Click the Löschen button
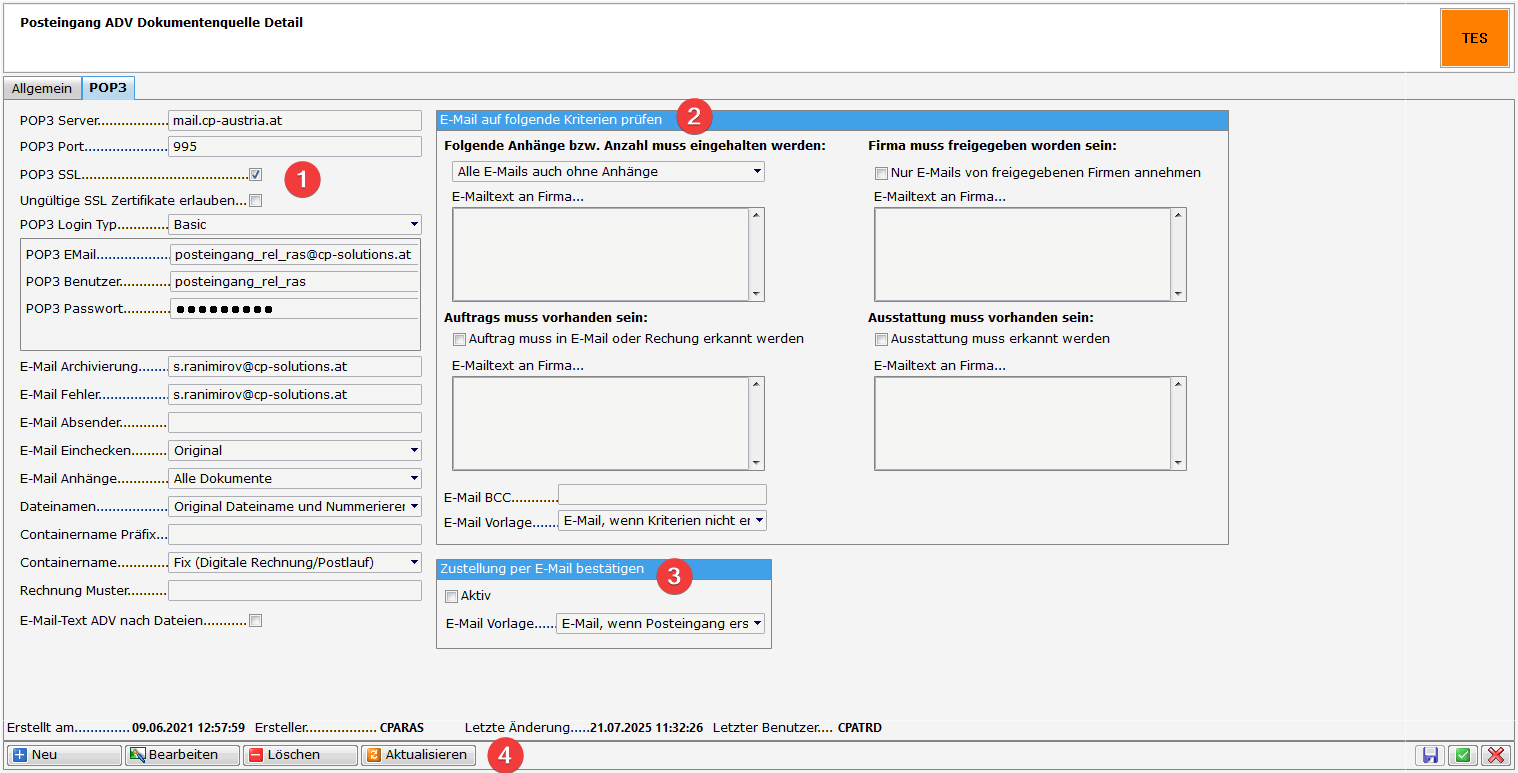 point(300,755)
